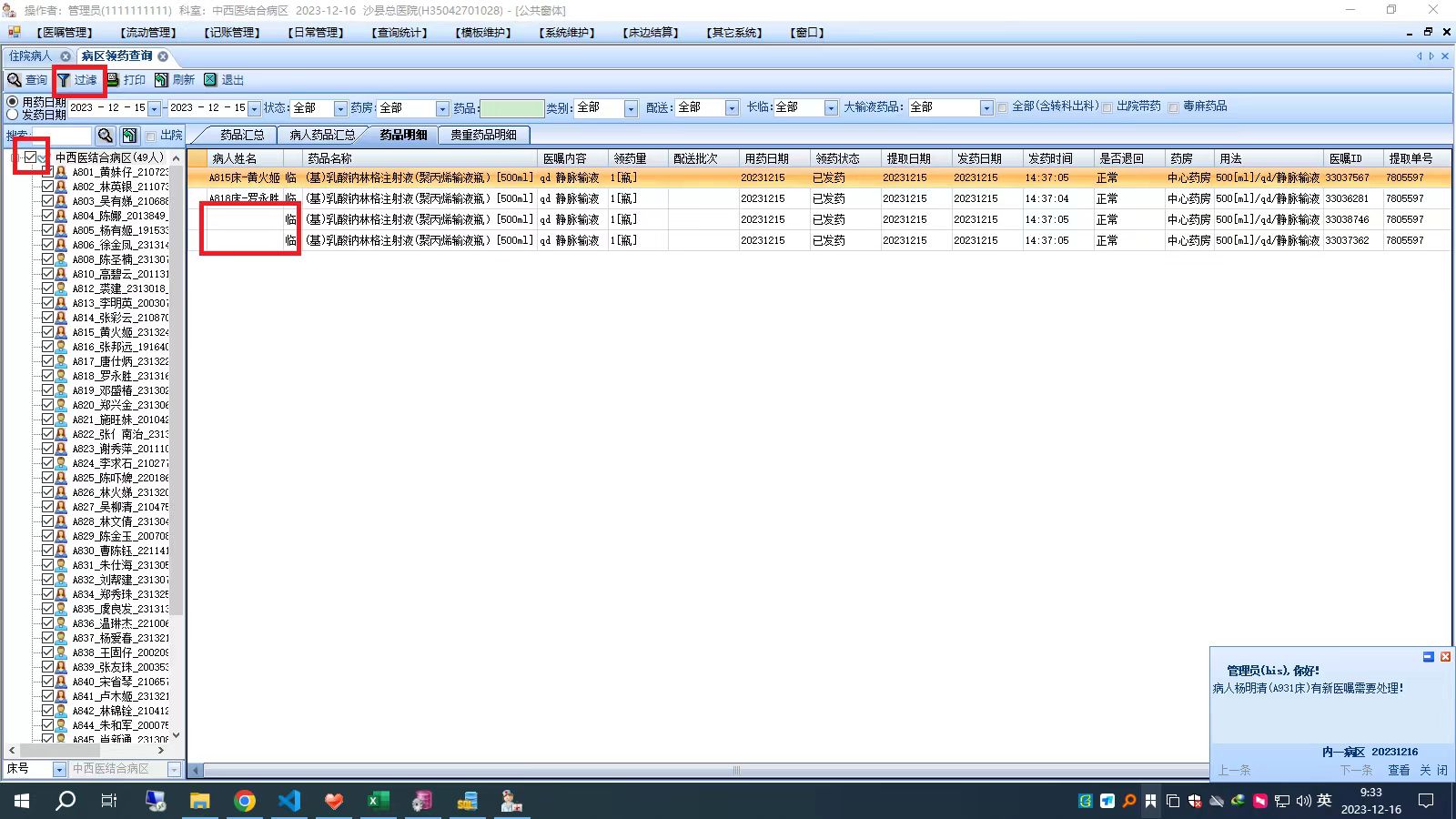Toggle the 出院带药 checkbox
Viewport: 1456px width, 819px height.
pos(1107,107)
